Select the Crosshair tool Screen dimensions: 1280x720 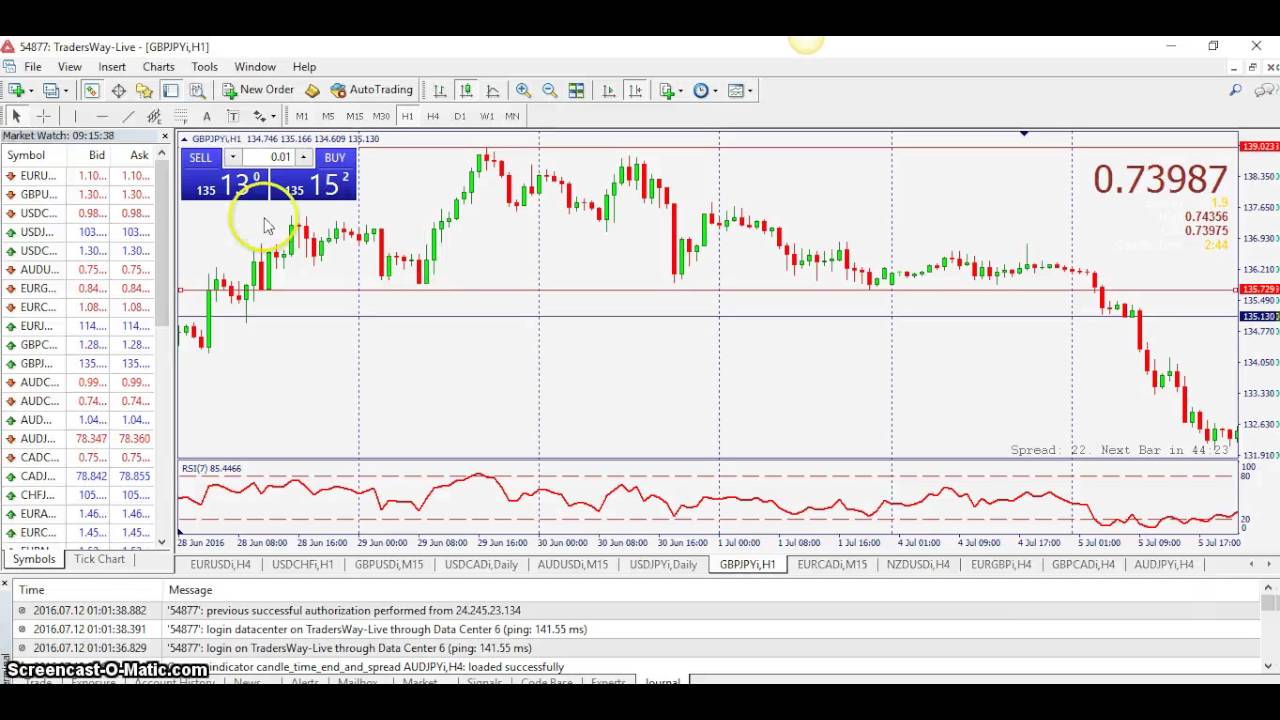point(43,116)
